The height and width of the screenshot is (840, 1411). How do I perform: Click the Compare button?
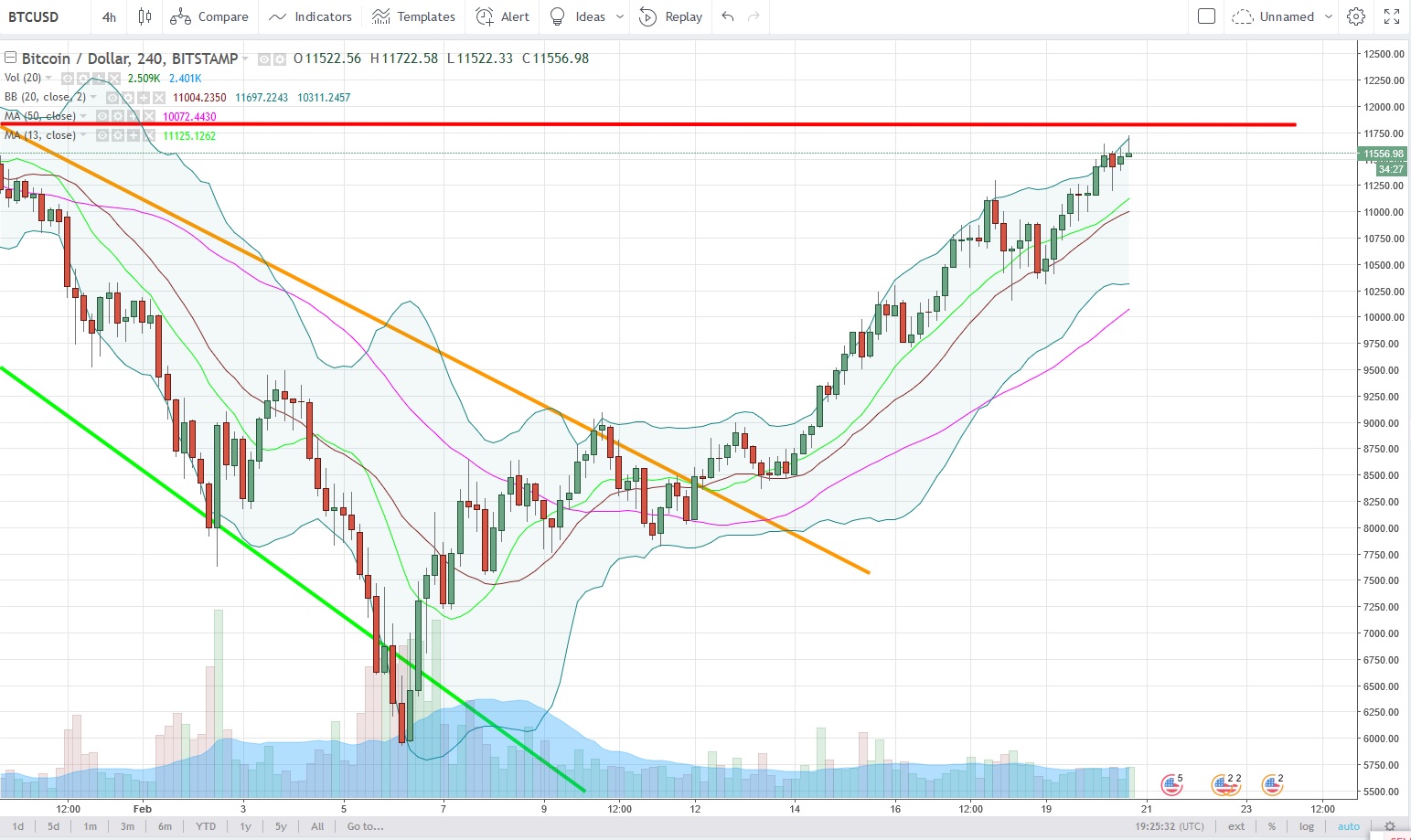click(x=209, y=16)
